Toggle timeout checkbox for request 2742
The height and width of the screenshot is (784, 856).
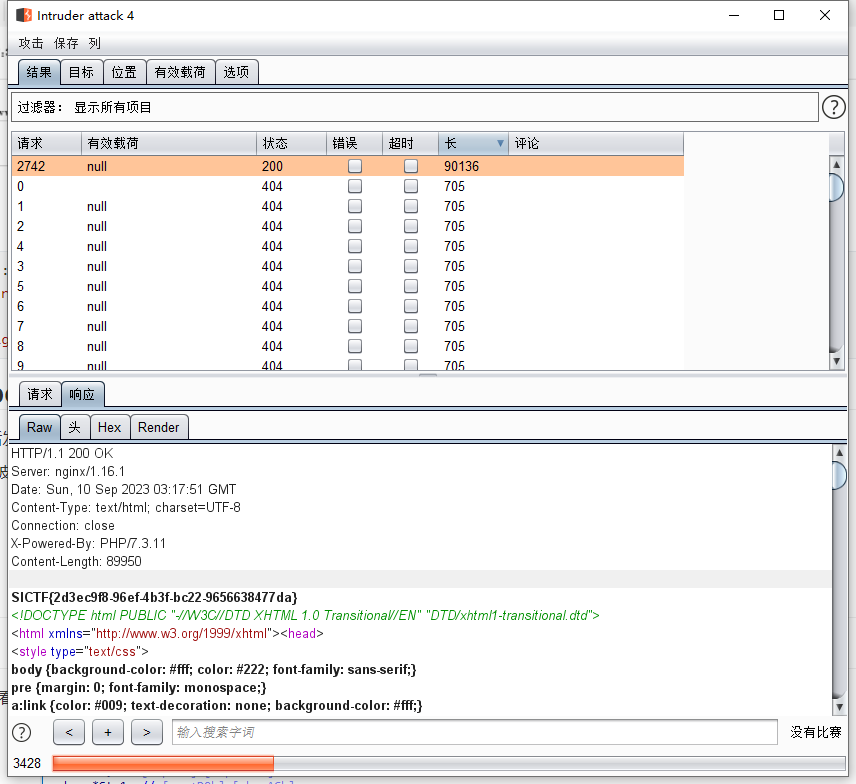coord(411,167)
